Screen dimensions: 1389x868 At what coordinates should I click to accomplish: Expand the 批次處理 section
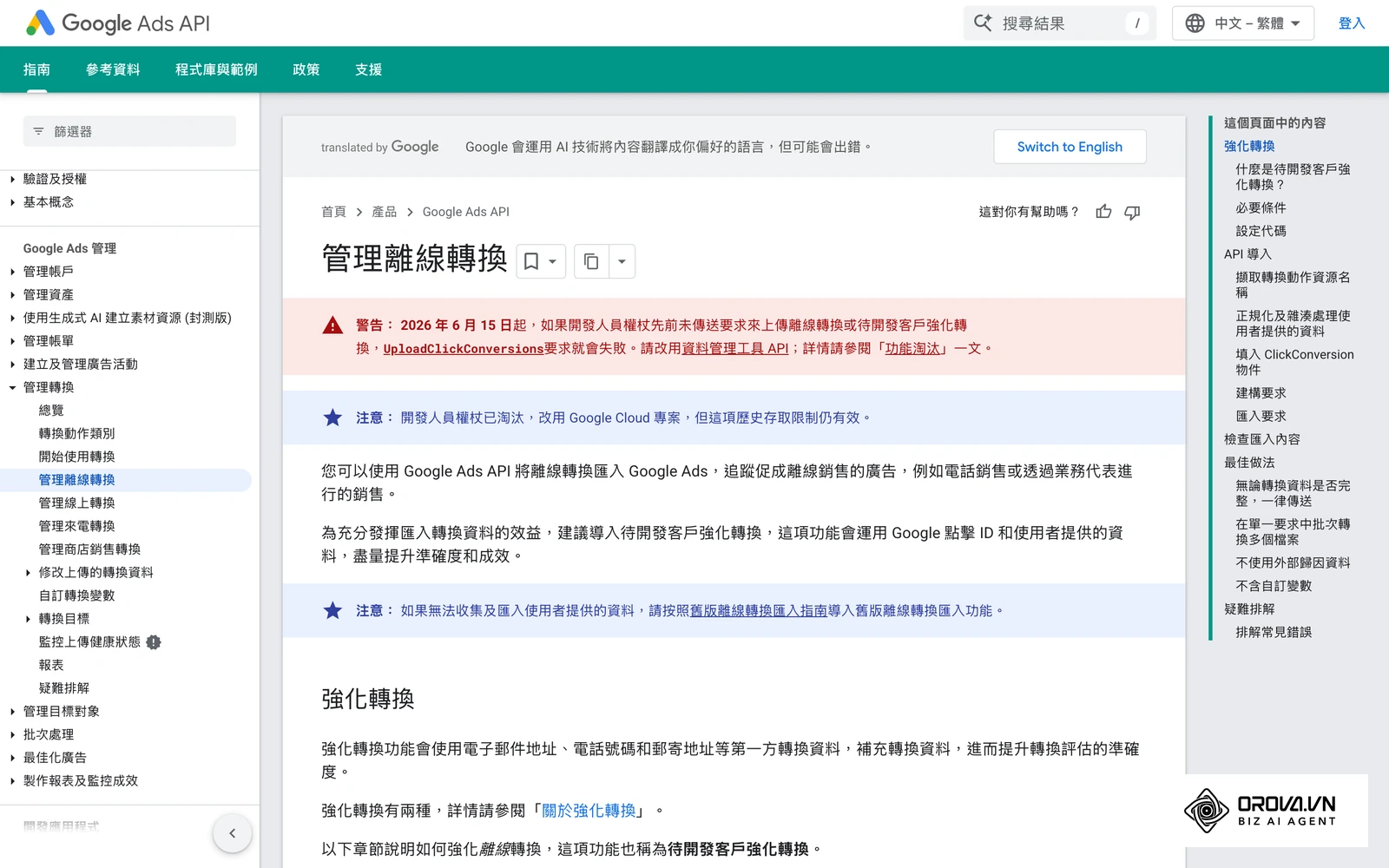pos(12,734)
